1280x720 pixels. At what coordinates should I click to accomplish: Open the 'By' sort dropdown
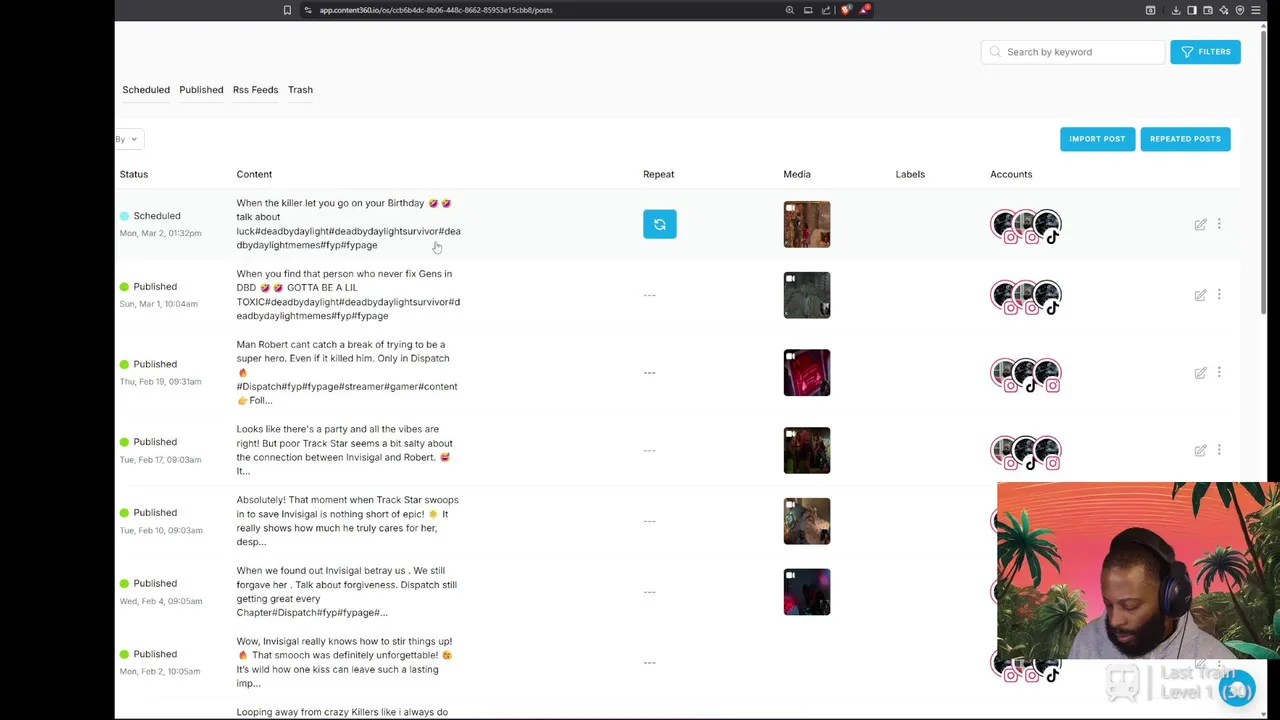click(x=128, y=139)
